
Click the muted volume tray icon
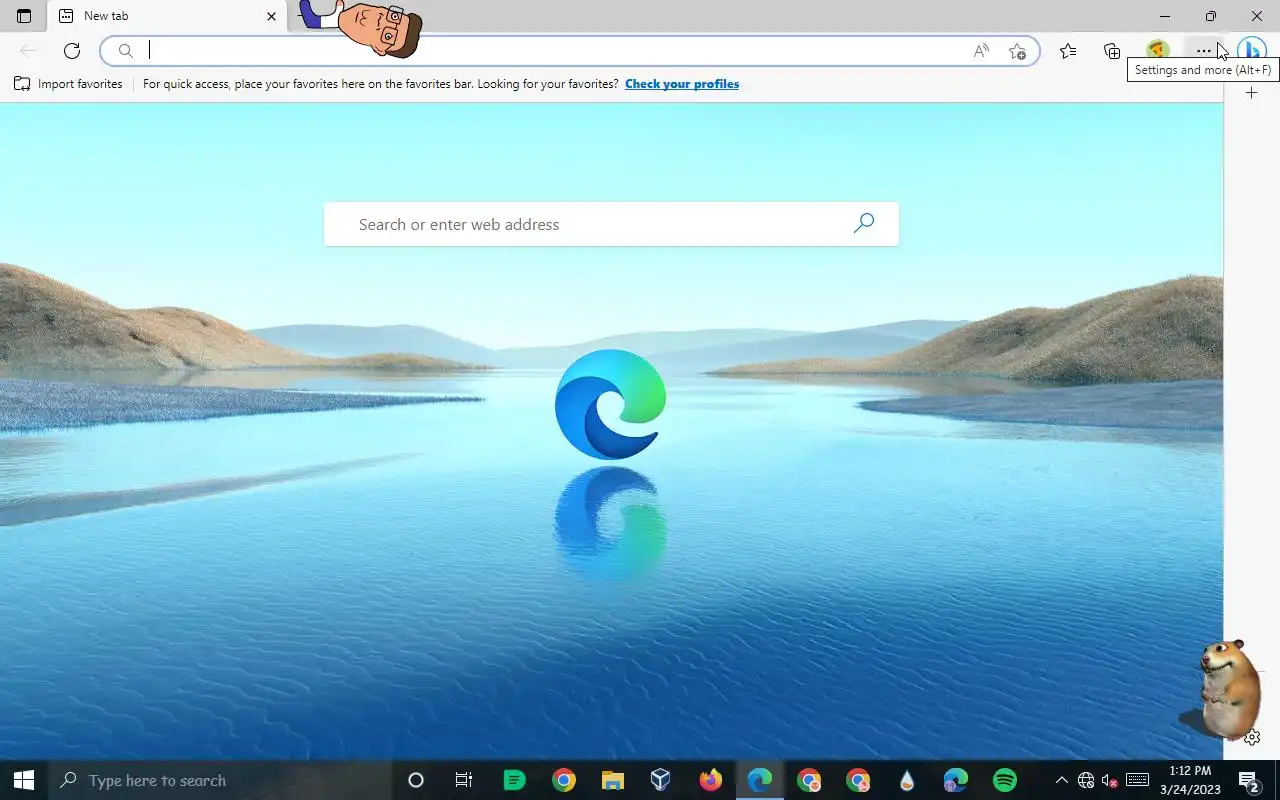pos(1110,780)
